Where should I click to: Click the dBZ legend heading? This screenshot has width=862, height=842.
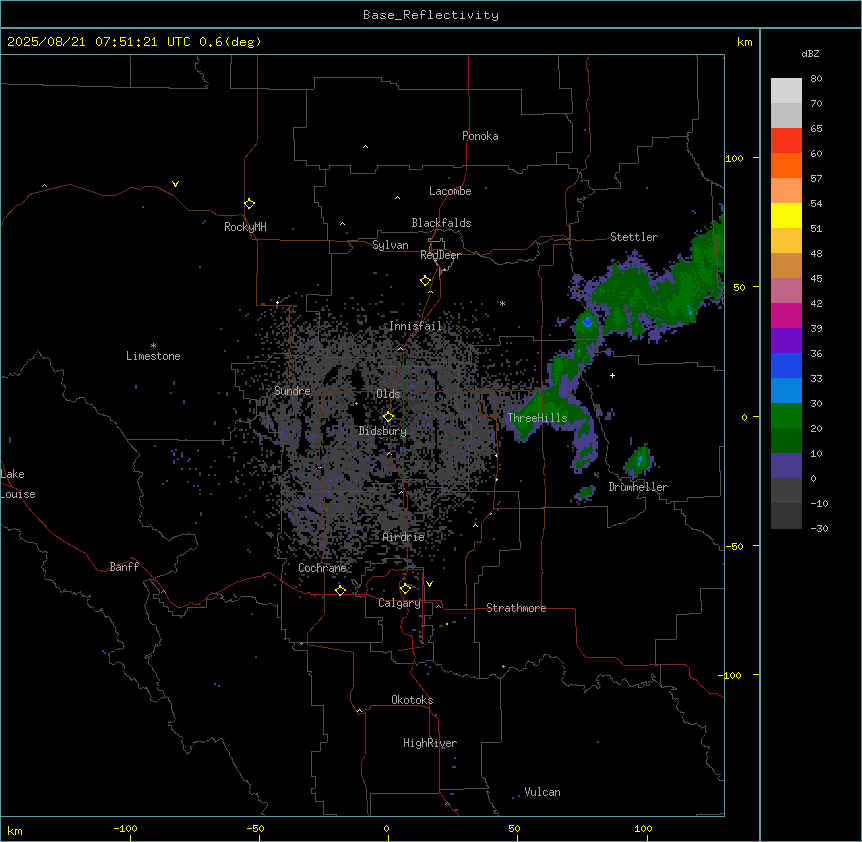(810, 53)
